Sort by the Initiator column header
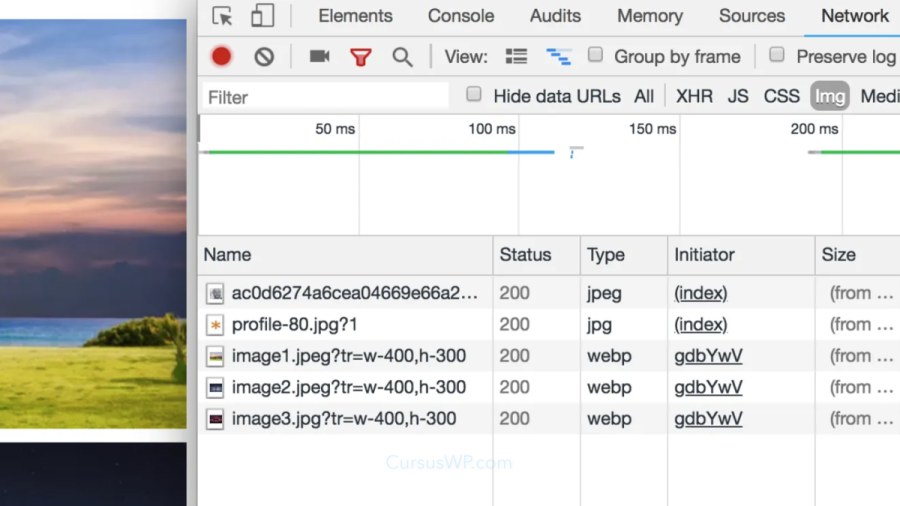This screenshot has width=900, height=506. pos(740,255)
